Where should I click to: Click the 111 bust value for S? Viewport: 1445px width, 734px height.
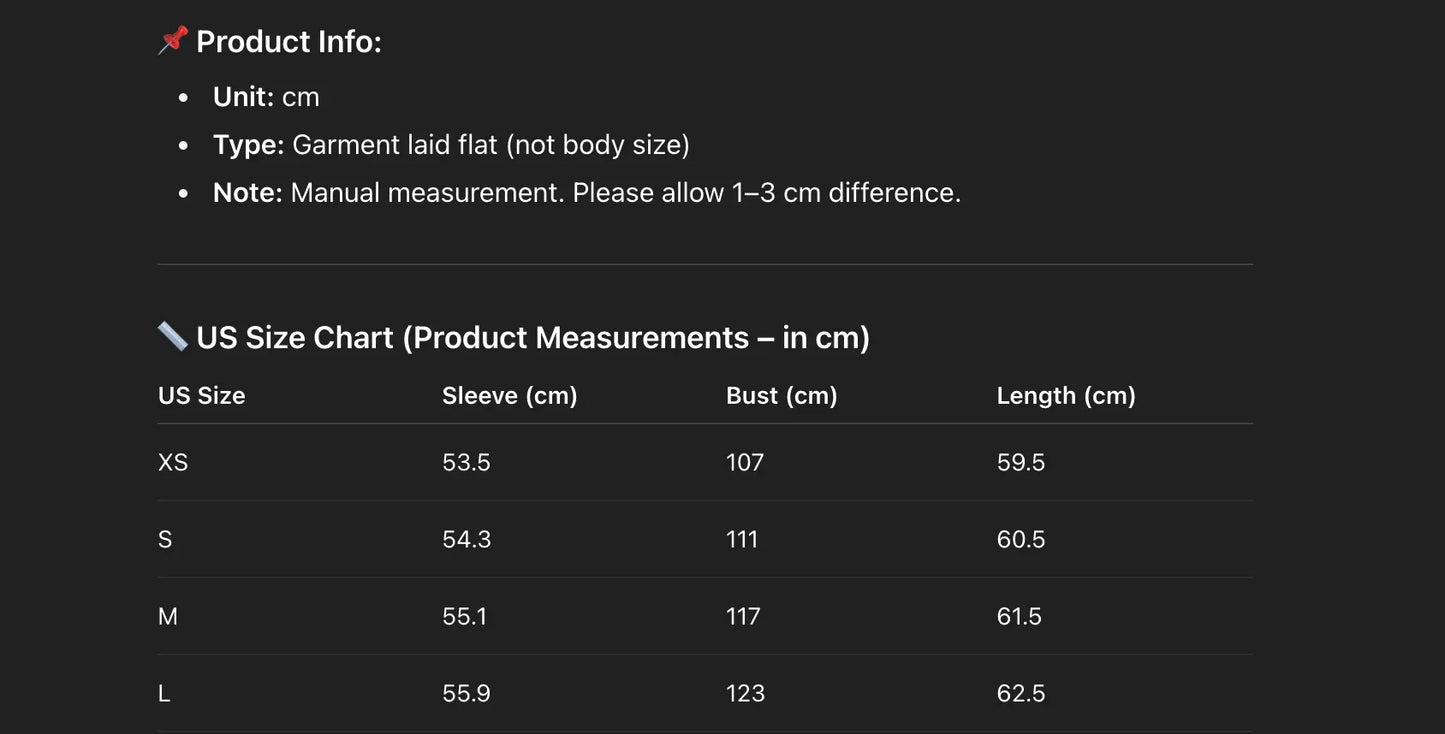(x=742, y=540)
